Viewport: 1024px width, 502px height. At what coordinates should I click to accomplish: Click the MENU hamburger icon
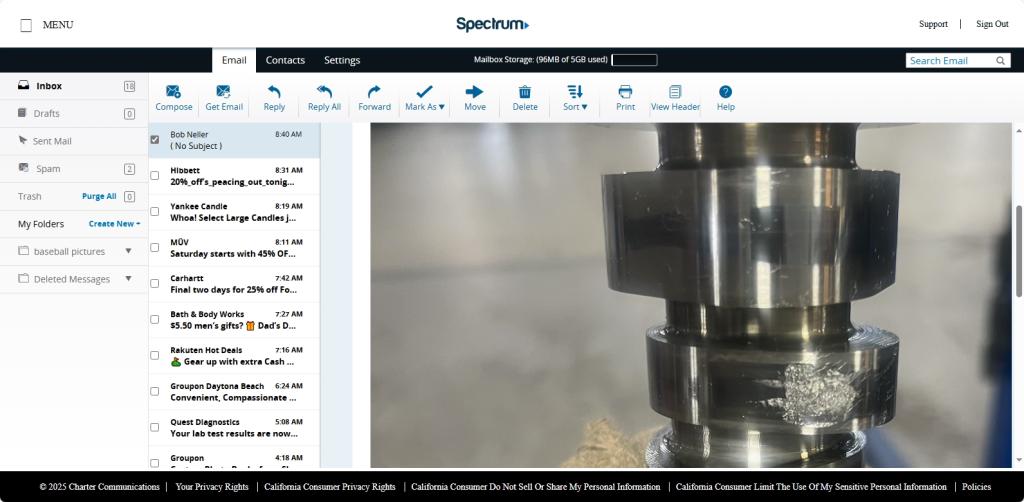26,25
